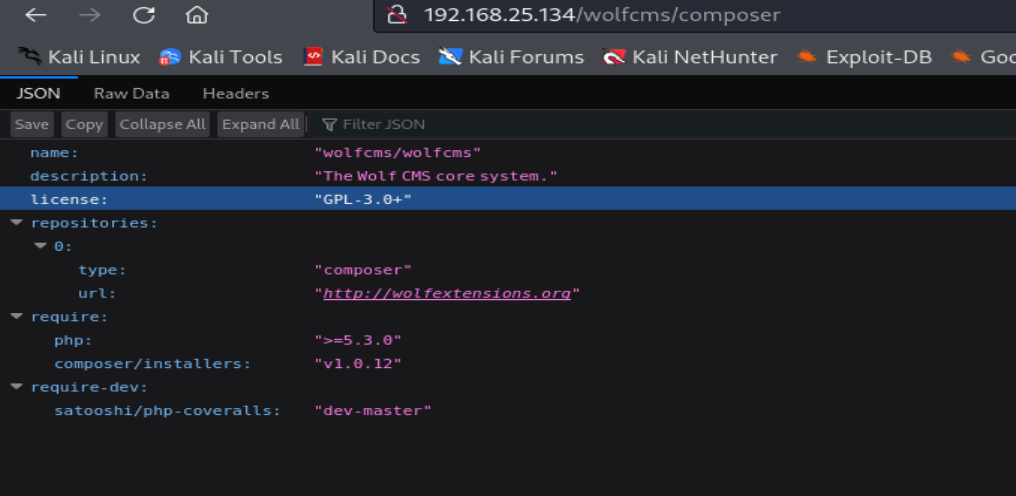Collapse the require-dev node
The height and width of the screenshot is (496, 1016).
17,387
